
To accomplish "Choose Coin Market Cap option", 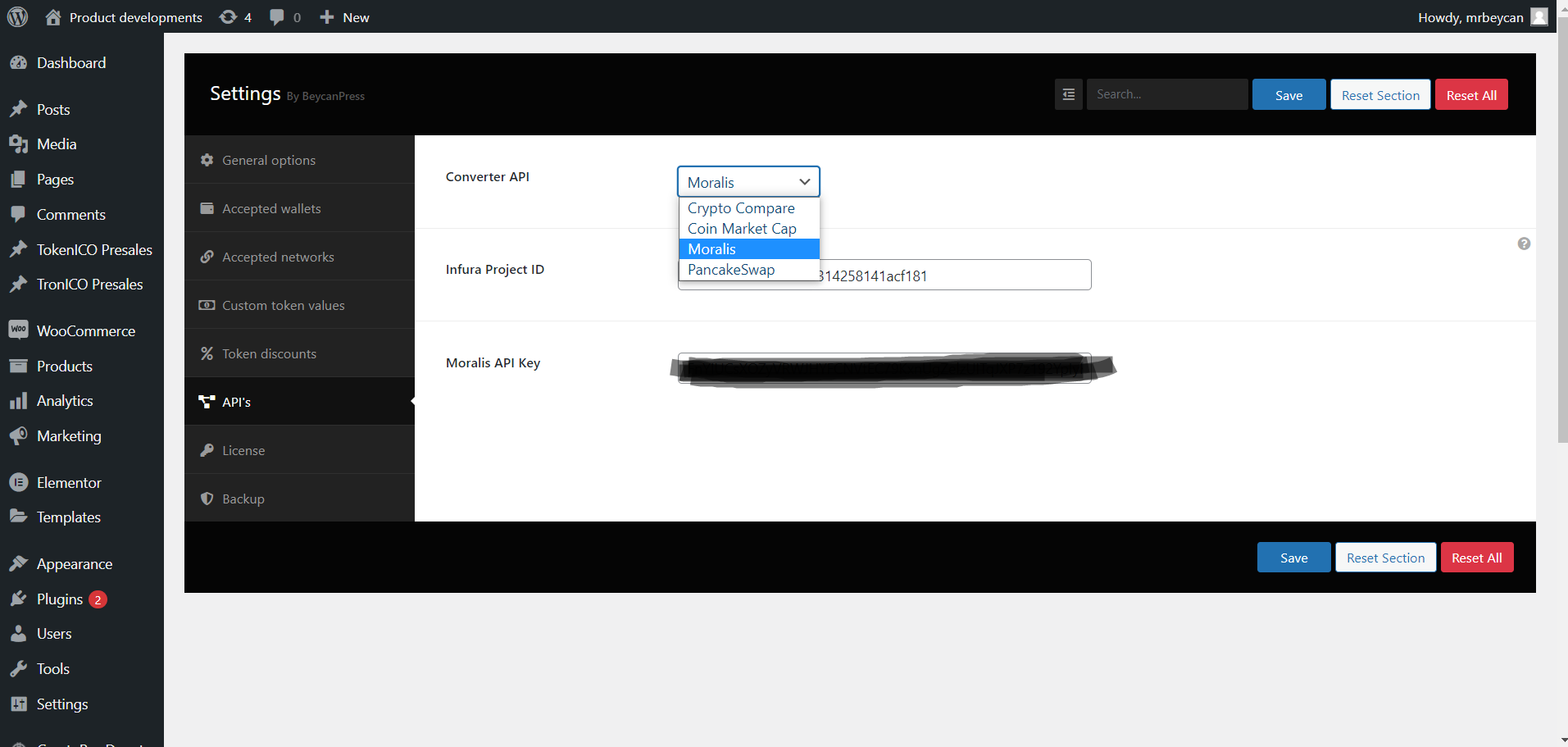I will point(748,229).
